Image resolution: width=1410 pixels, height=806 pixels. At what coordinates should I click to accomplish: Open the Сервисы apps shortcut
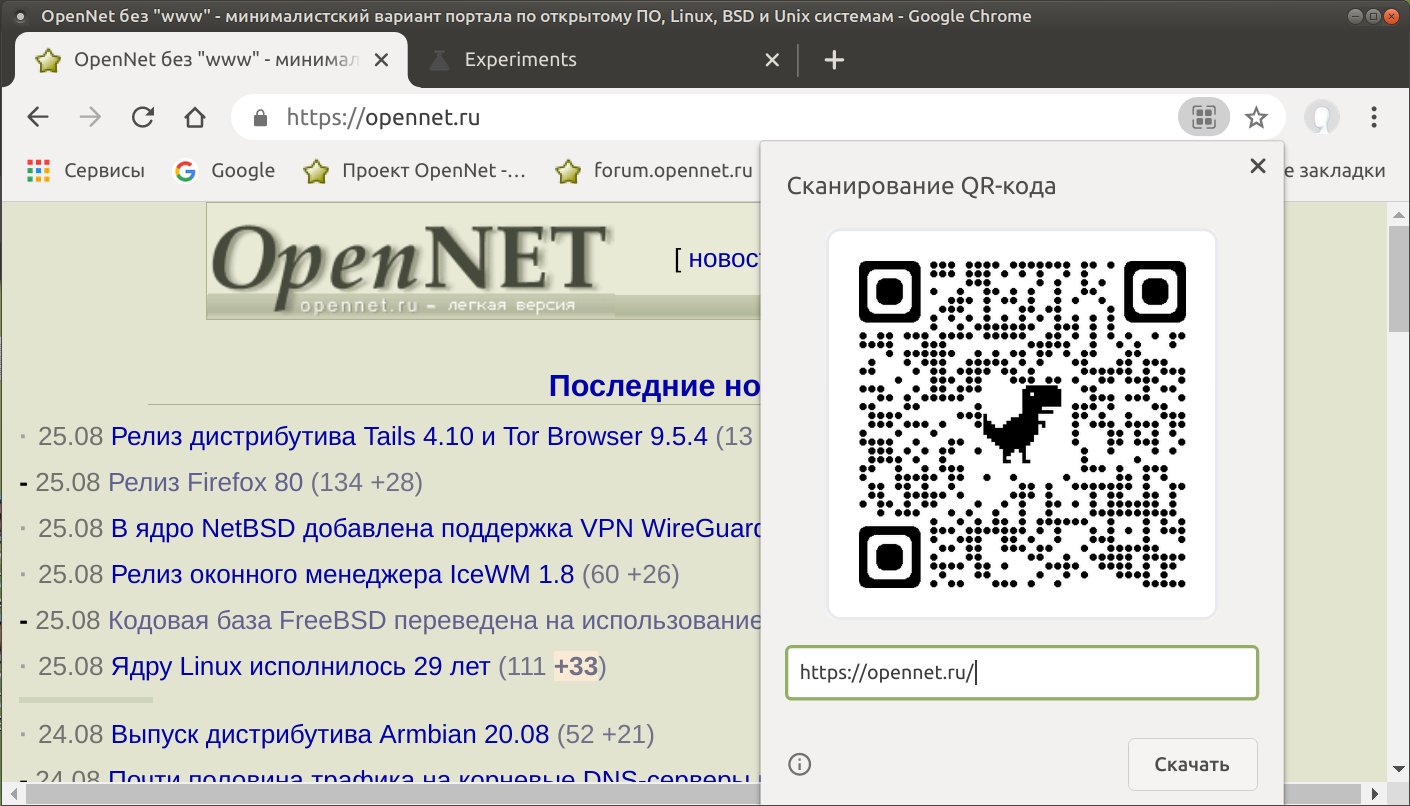[86, 171]
